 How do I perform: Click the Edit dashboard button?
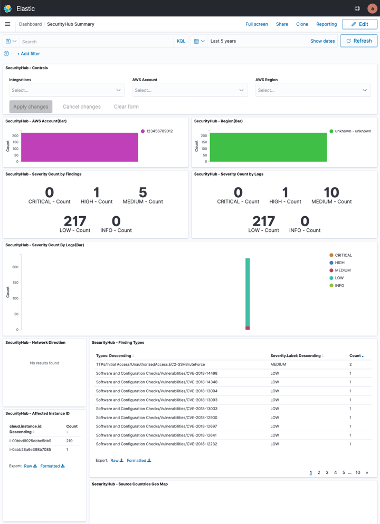360,24
